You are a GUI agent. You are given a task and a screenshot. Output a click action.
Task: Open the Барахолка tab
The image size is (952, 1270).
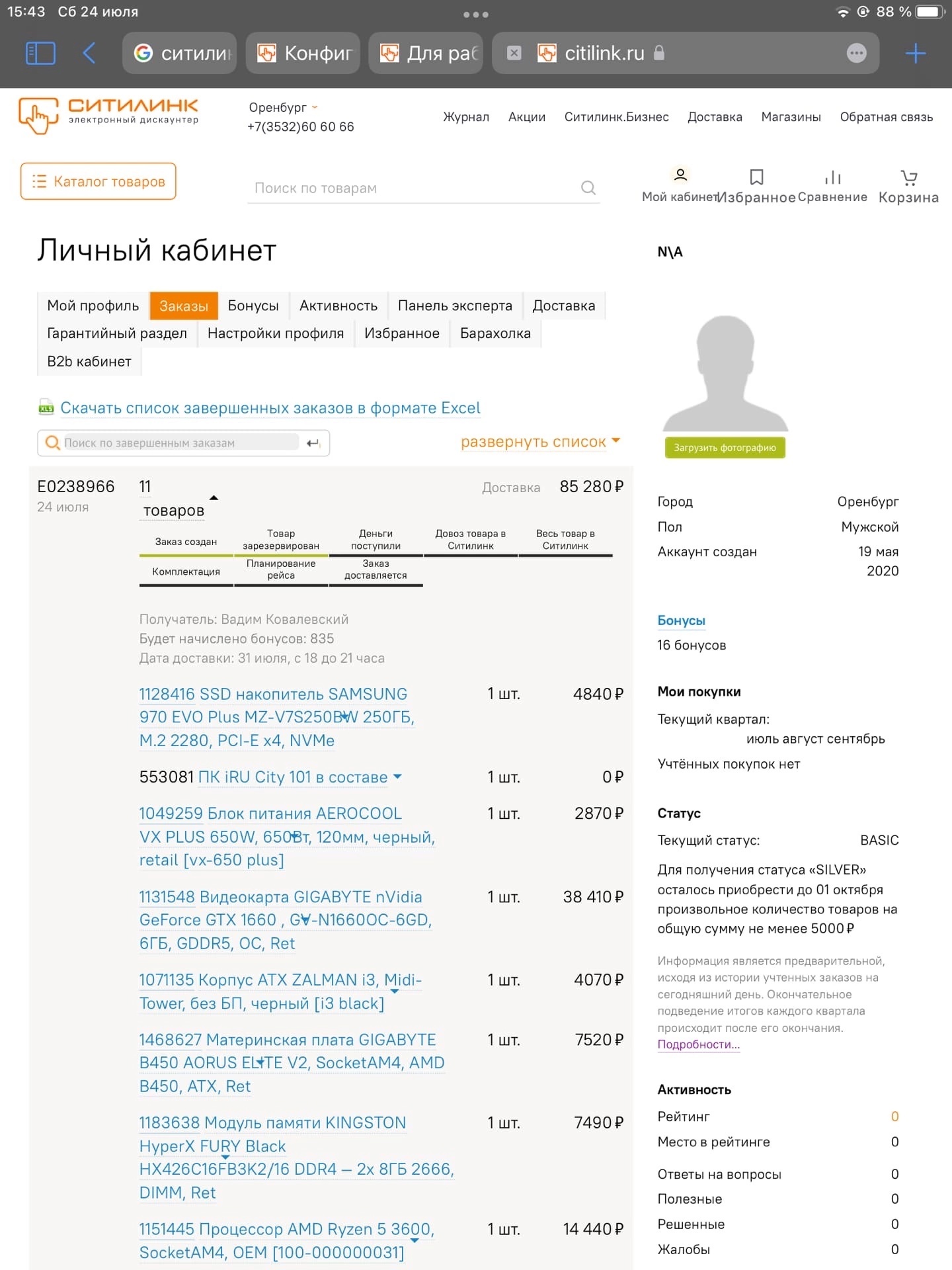495,333
